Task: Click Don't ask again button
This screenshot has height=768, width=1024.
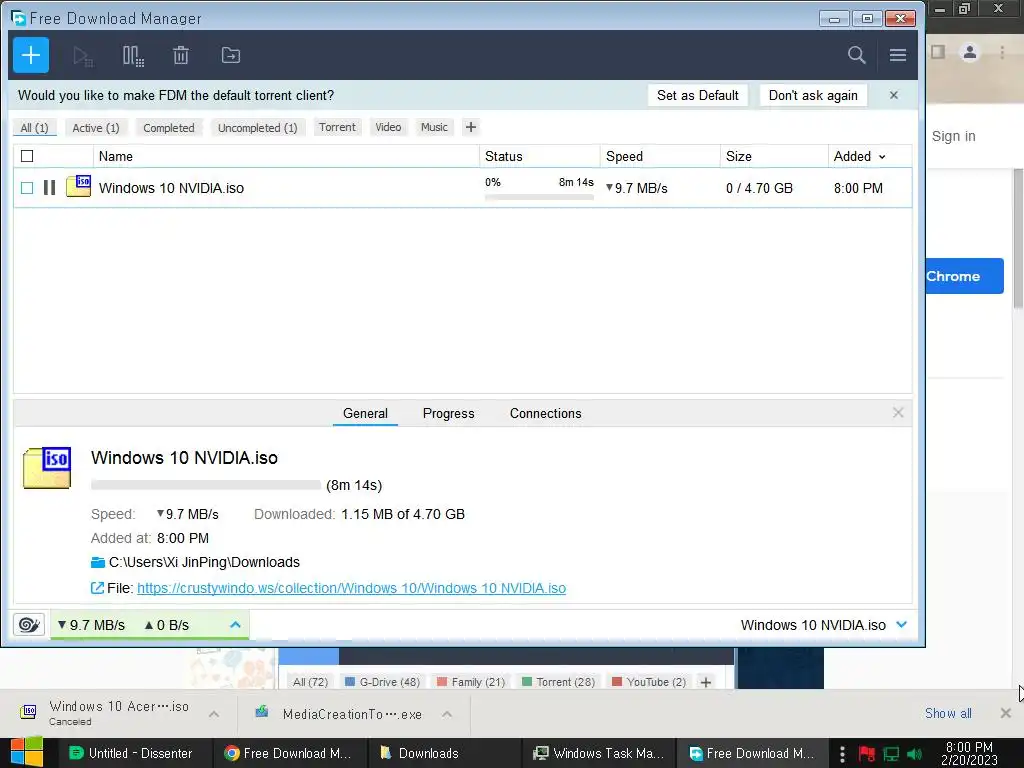Action: click(813, 95)
